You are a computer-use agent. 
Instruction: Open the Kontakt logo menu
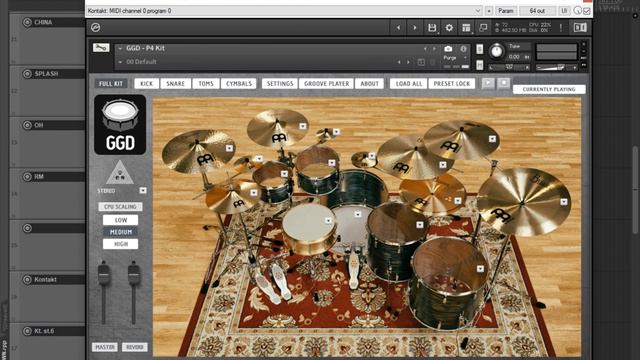pyautogui.click(x=96, y=27)
